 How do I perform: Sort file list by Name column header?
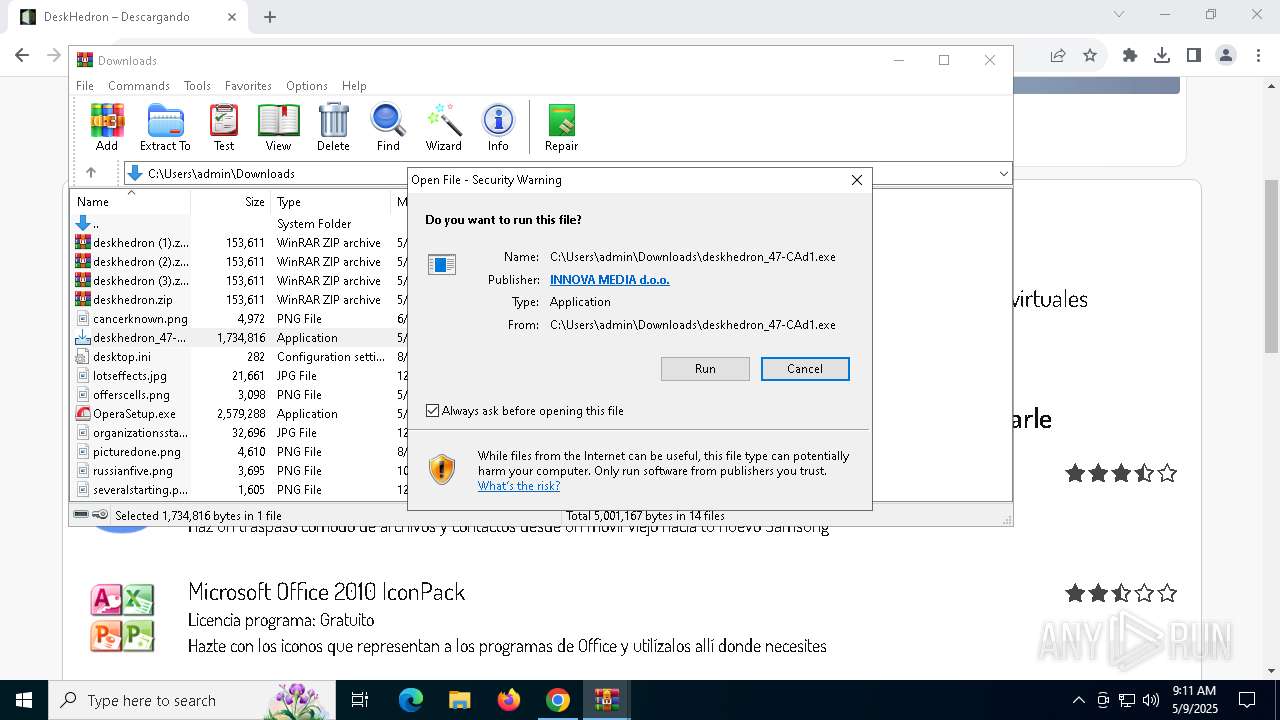coord(130,201)
